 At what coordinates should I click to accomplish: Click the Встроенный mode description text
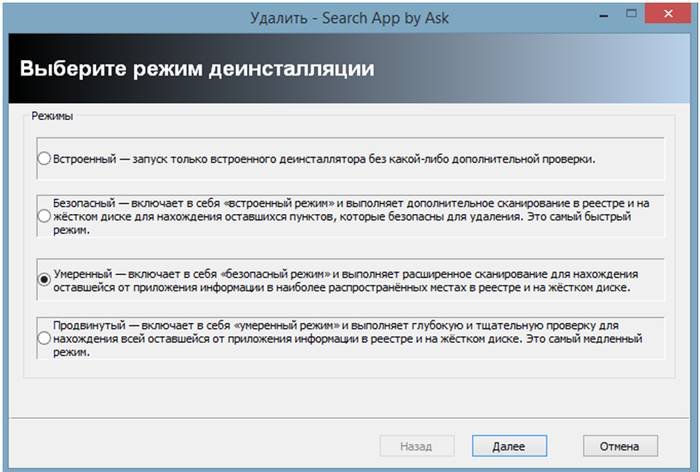[325, 158]
